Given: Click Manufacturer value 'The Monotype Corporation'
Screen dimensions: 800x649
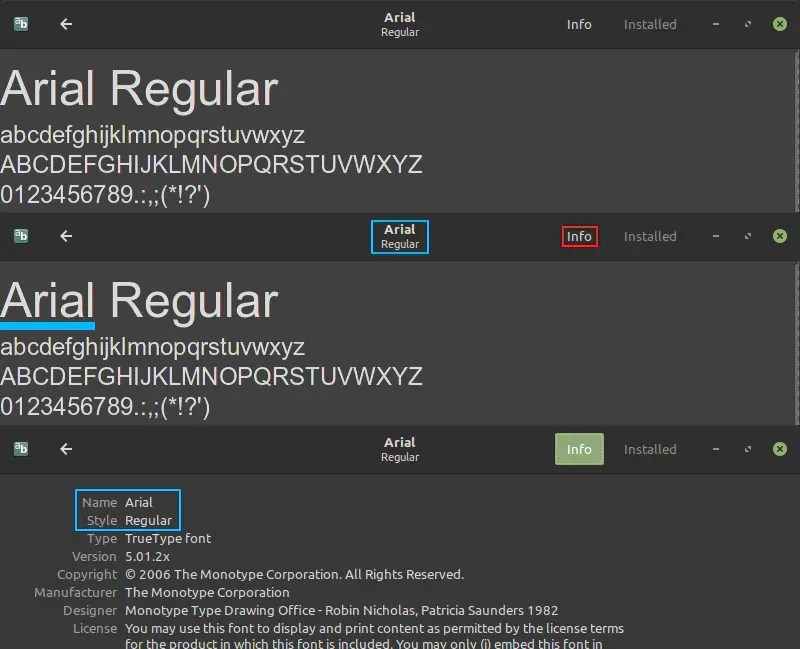Looking at the screenshot, I should (x=207, y=592).
